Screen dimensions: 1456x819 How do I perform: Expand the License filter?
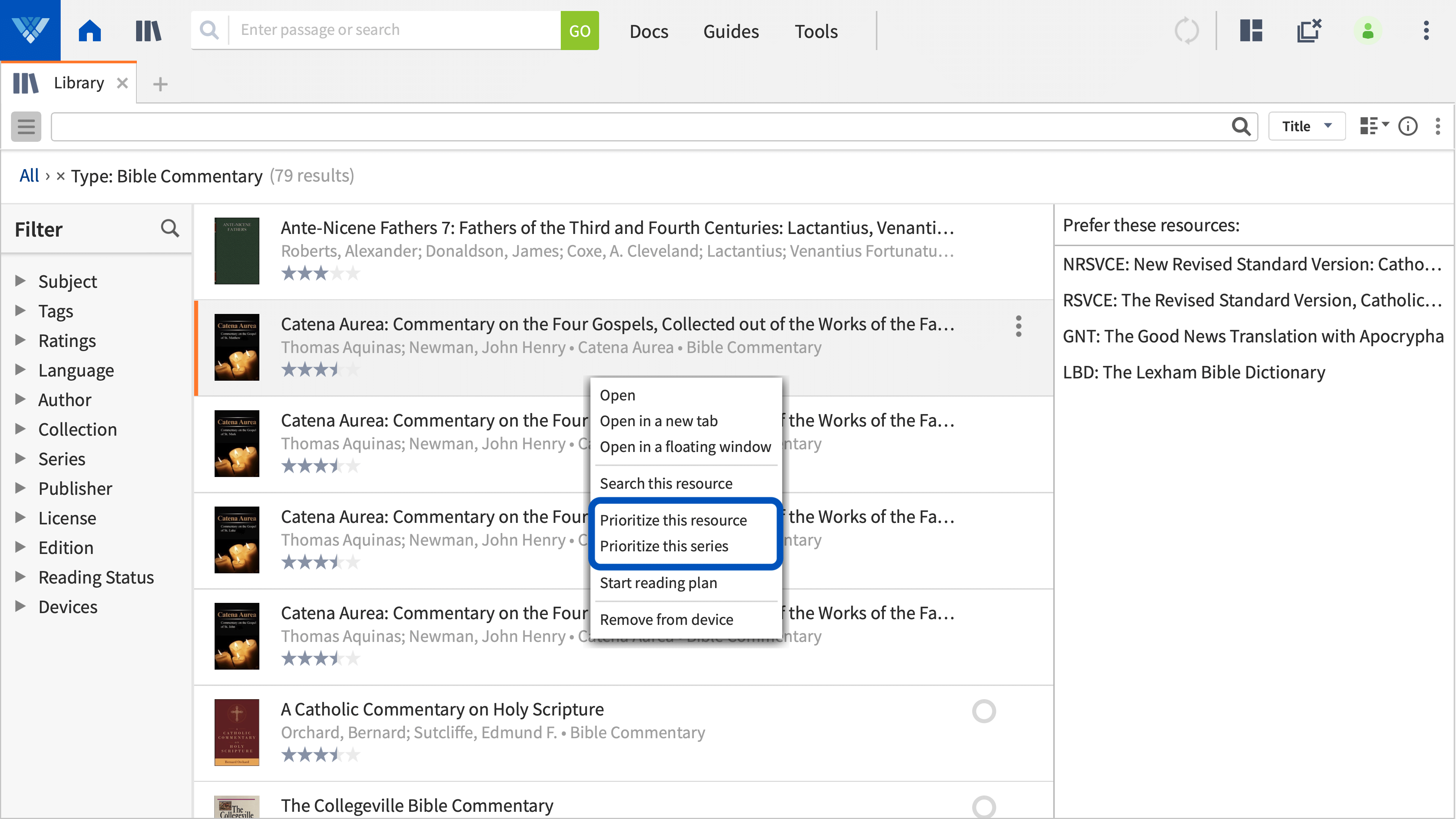20,517
